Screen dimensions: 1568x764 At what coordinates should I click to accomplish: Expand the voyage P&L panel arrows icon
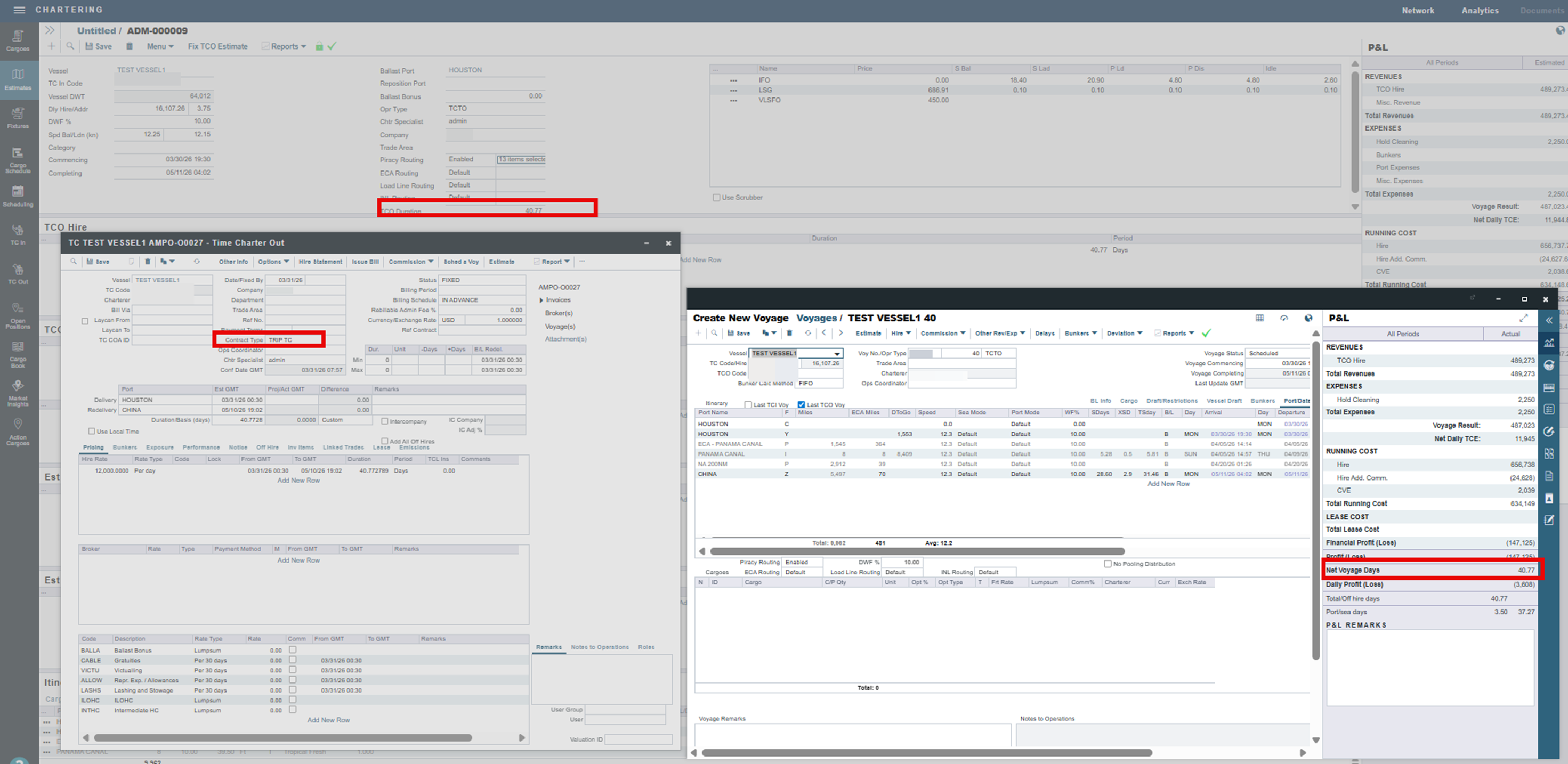[1524, 318]
